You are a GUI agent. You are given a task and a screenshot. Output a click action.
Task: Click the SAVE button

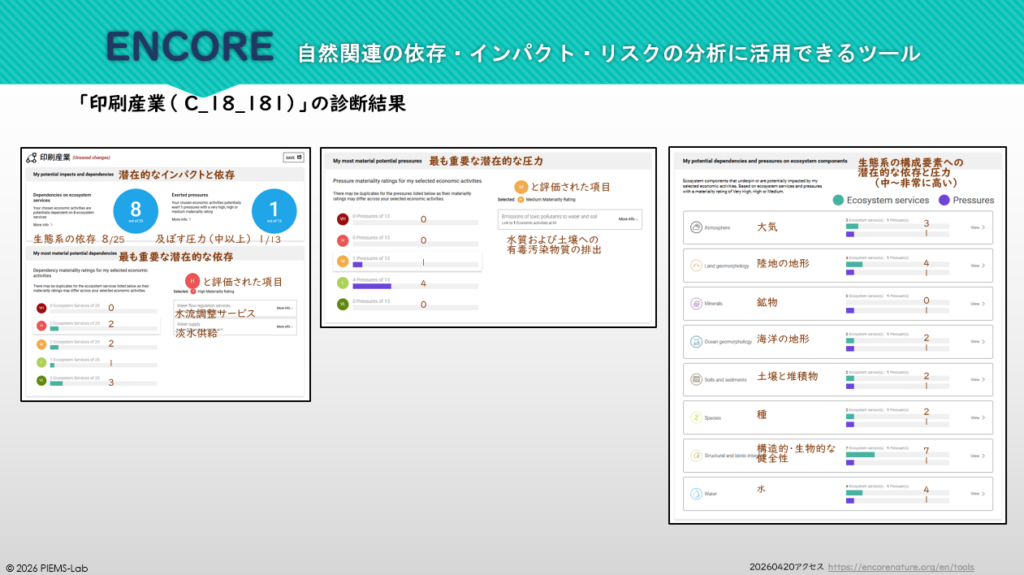click(291, 157)
